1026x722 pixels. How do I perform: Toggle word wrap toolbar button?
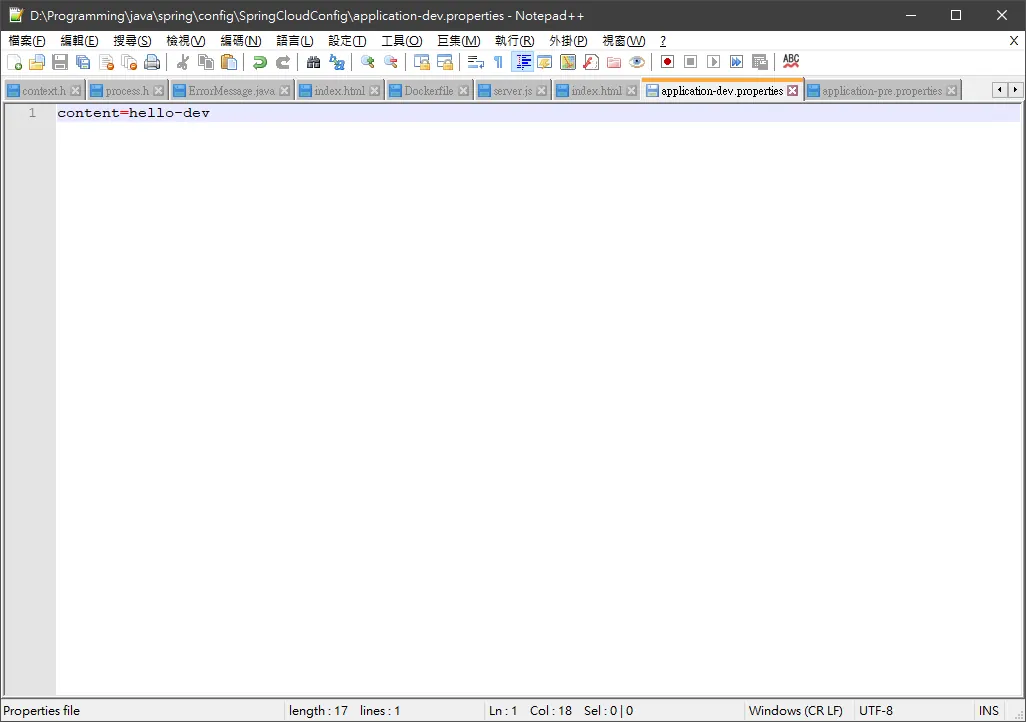point(476,62)
